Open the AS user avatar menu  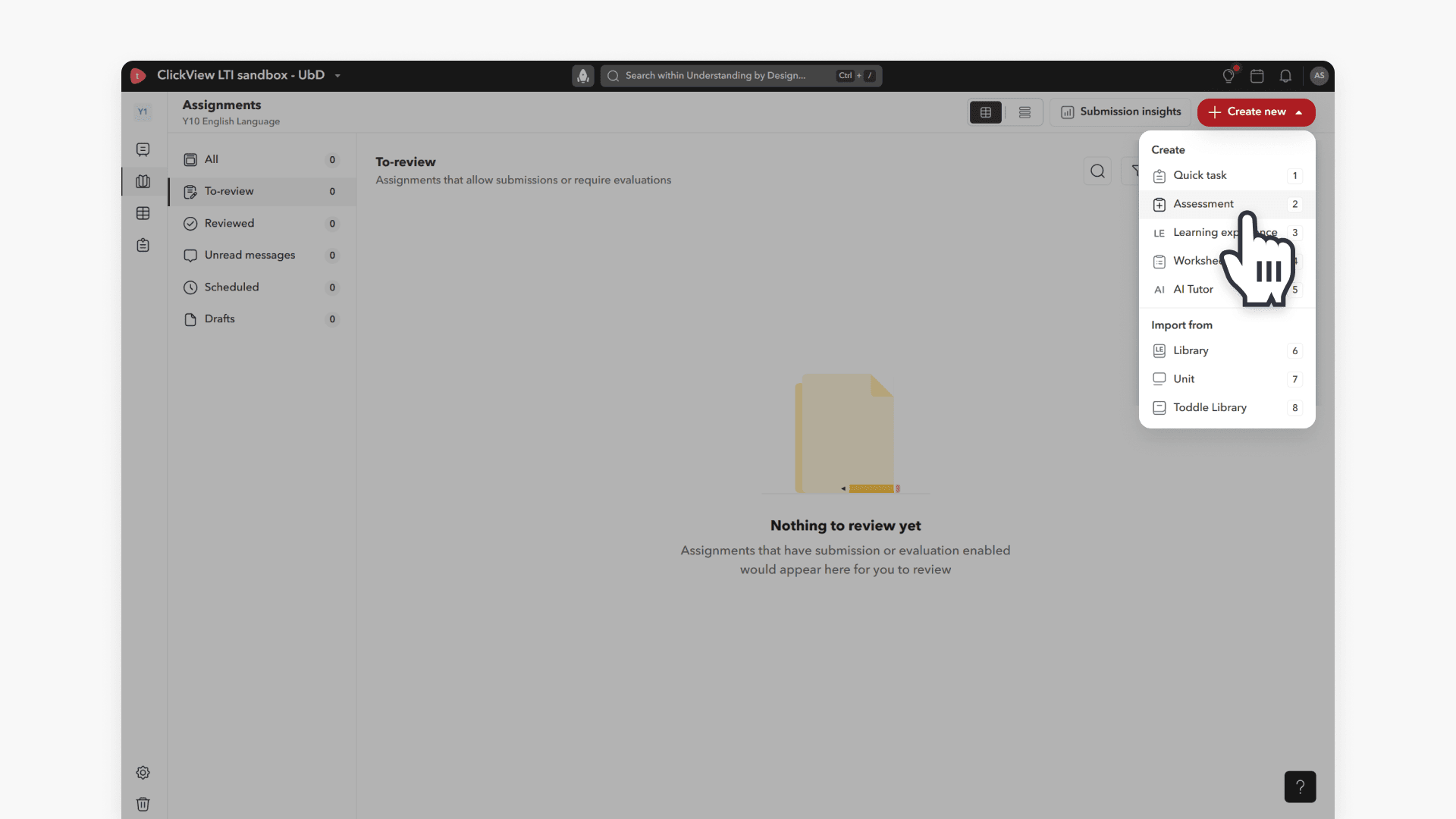tap(1319, 76)
